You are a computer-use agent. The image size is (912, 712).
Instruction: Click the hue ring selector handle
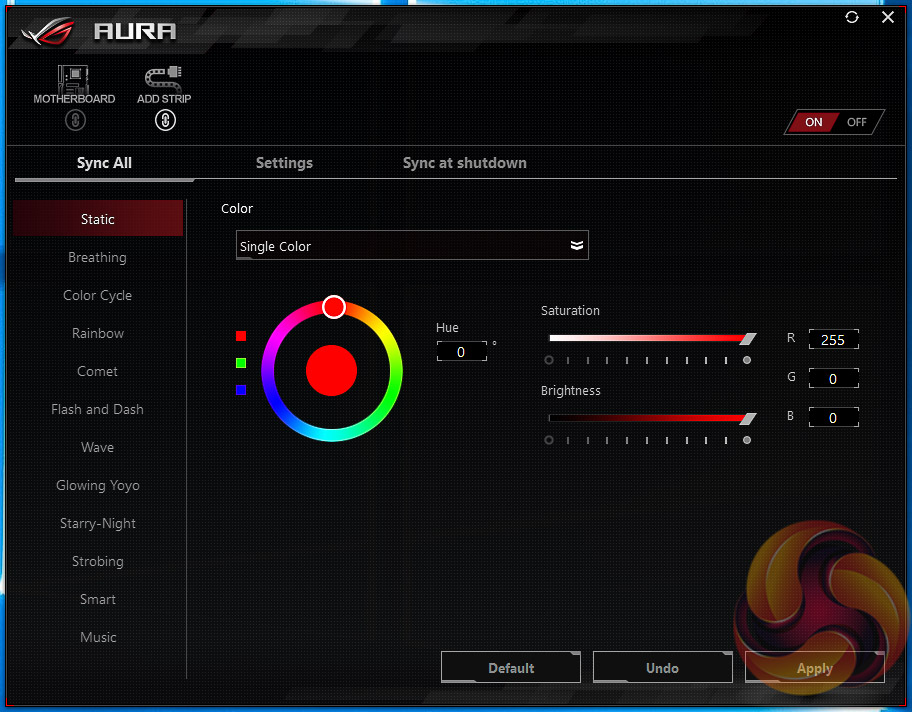pyautogui.click(x=334, y=307)
